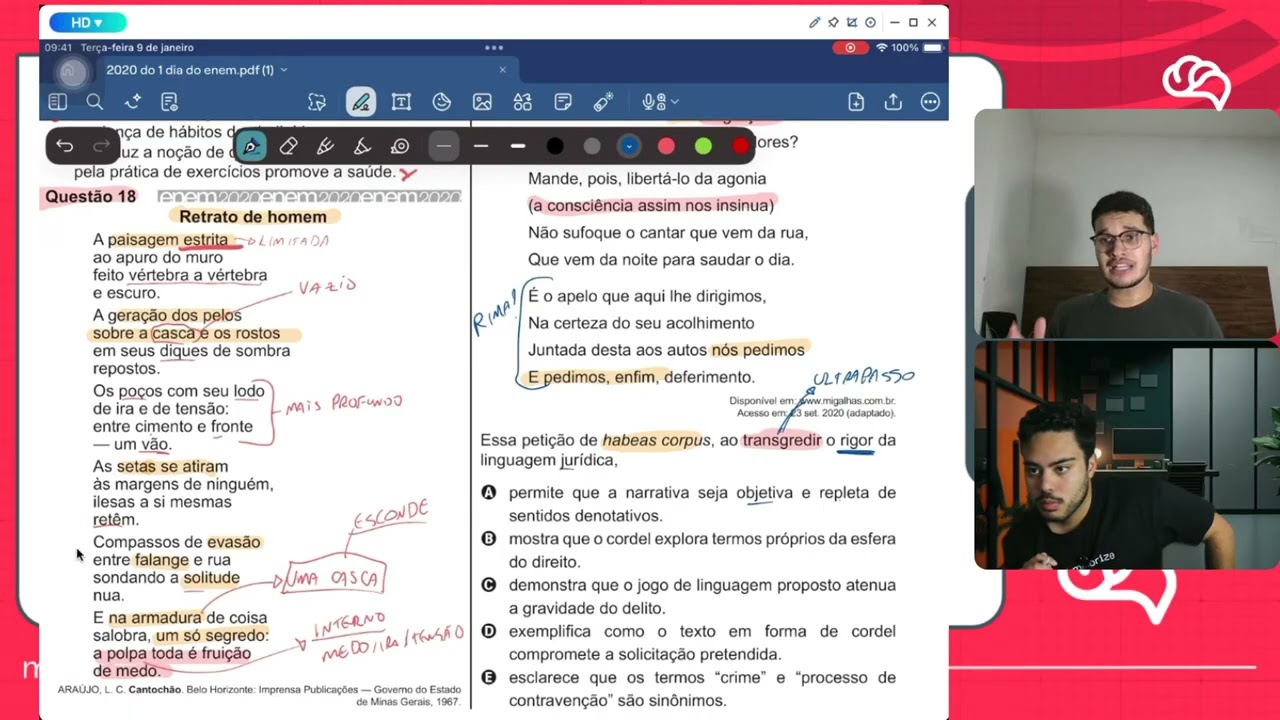This screenshot has height=720, width=1280.
Task: Click the bottom presenter webcam feed
Action: click(1127, 455)
